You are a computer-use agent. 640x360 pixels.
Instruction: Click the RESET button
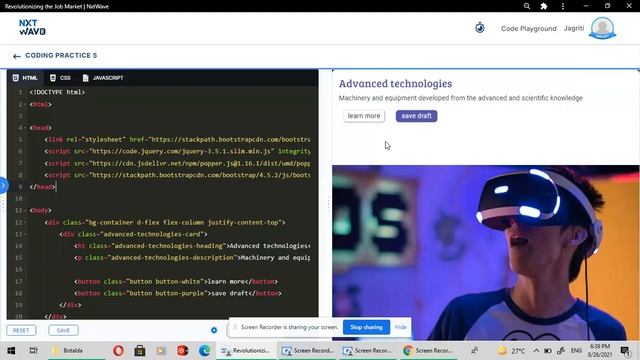click(21, 330)
